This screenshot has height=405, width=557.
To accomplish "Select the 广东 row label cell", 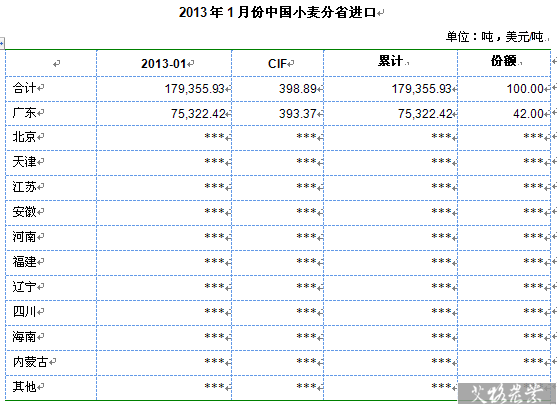I will 51,113.
